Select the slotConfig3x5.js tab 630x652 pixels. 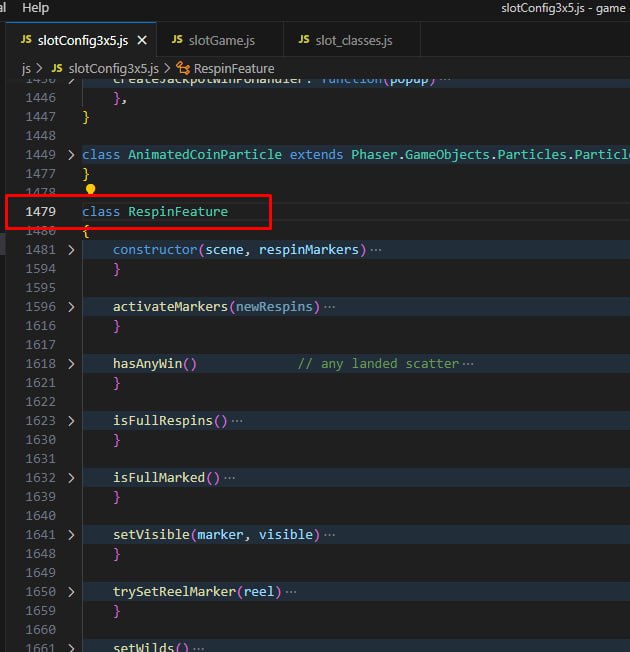[x=82, y=40]
